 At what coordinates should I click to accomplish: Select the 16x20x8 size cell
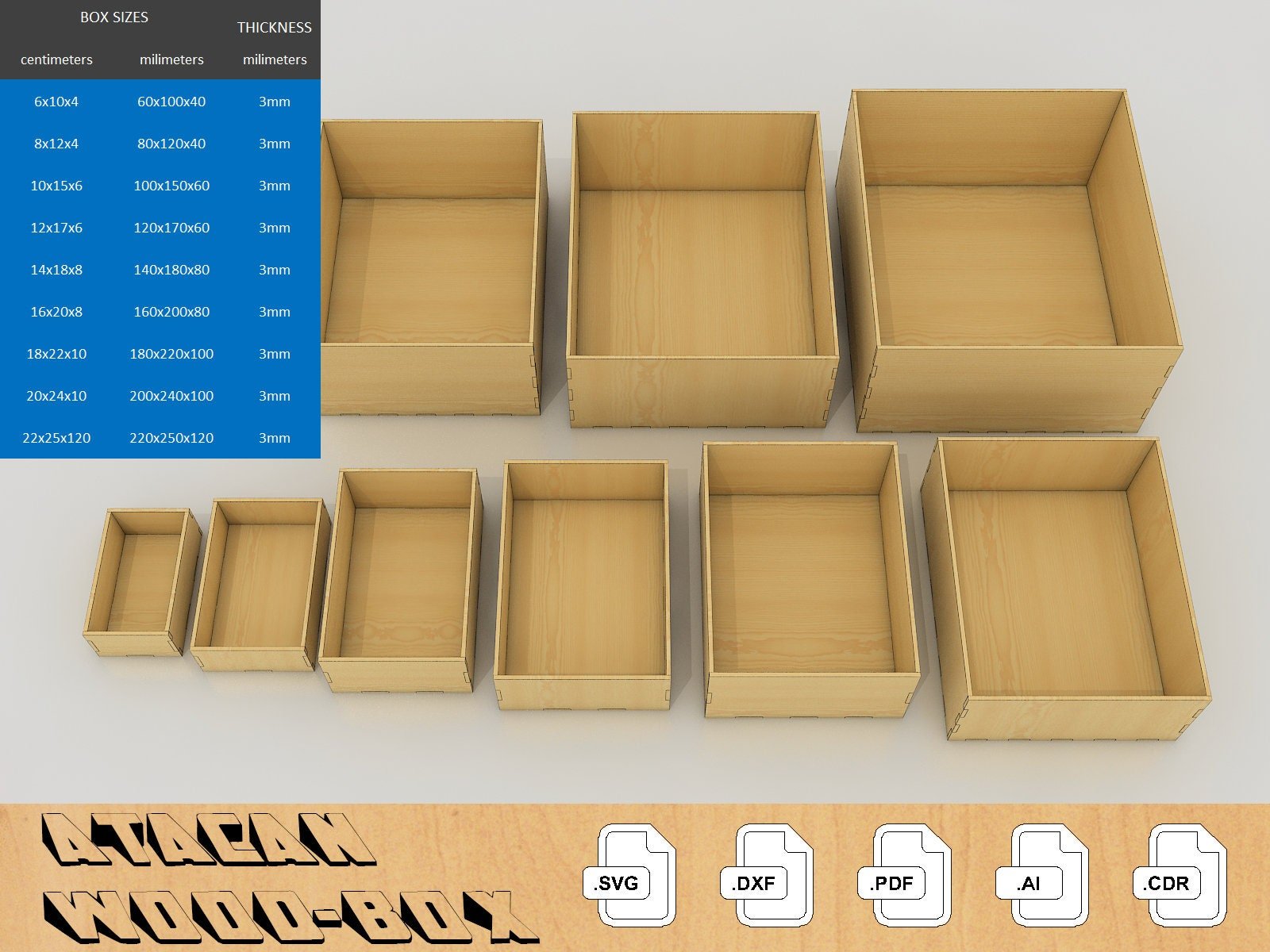(x=56, y=312)
